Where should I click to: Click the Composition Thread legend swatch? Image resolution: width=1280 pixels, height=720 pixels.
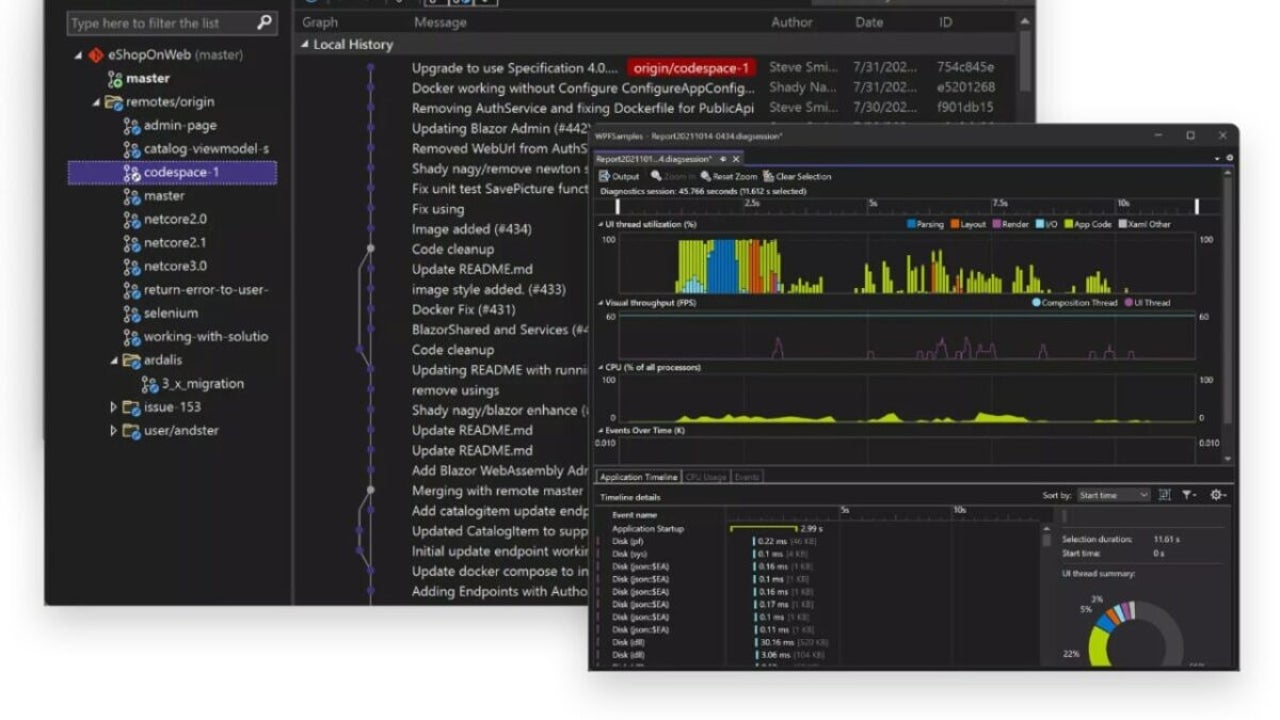pos(1036,303)
